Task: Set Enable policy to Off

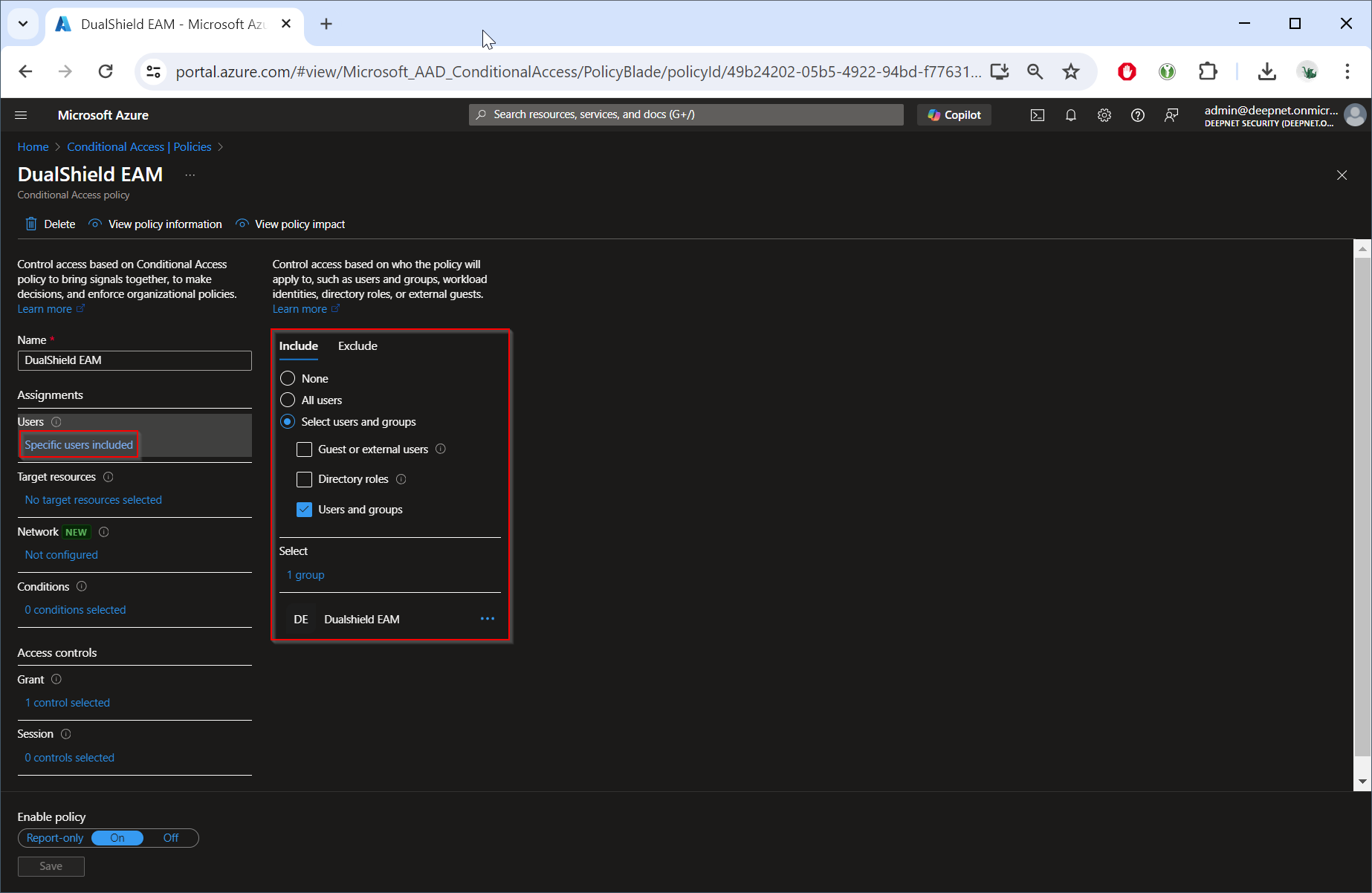Action: 171,838
